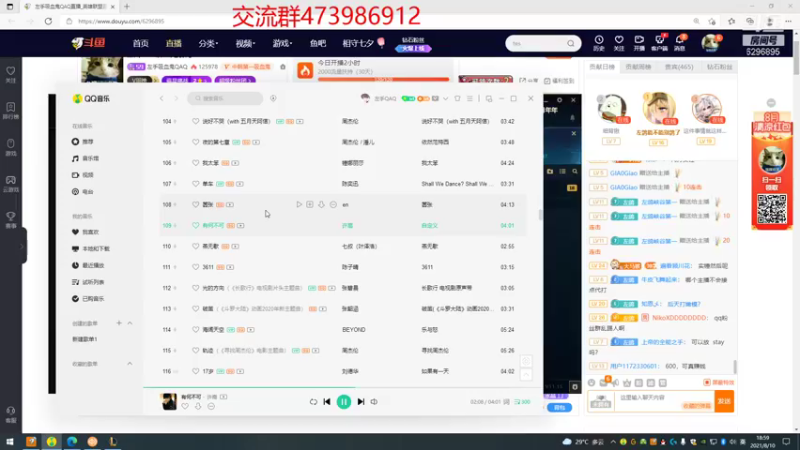
Task: Create a new playlist with the plus icon
Action: [119, 323]
